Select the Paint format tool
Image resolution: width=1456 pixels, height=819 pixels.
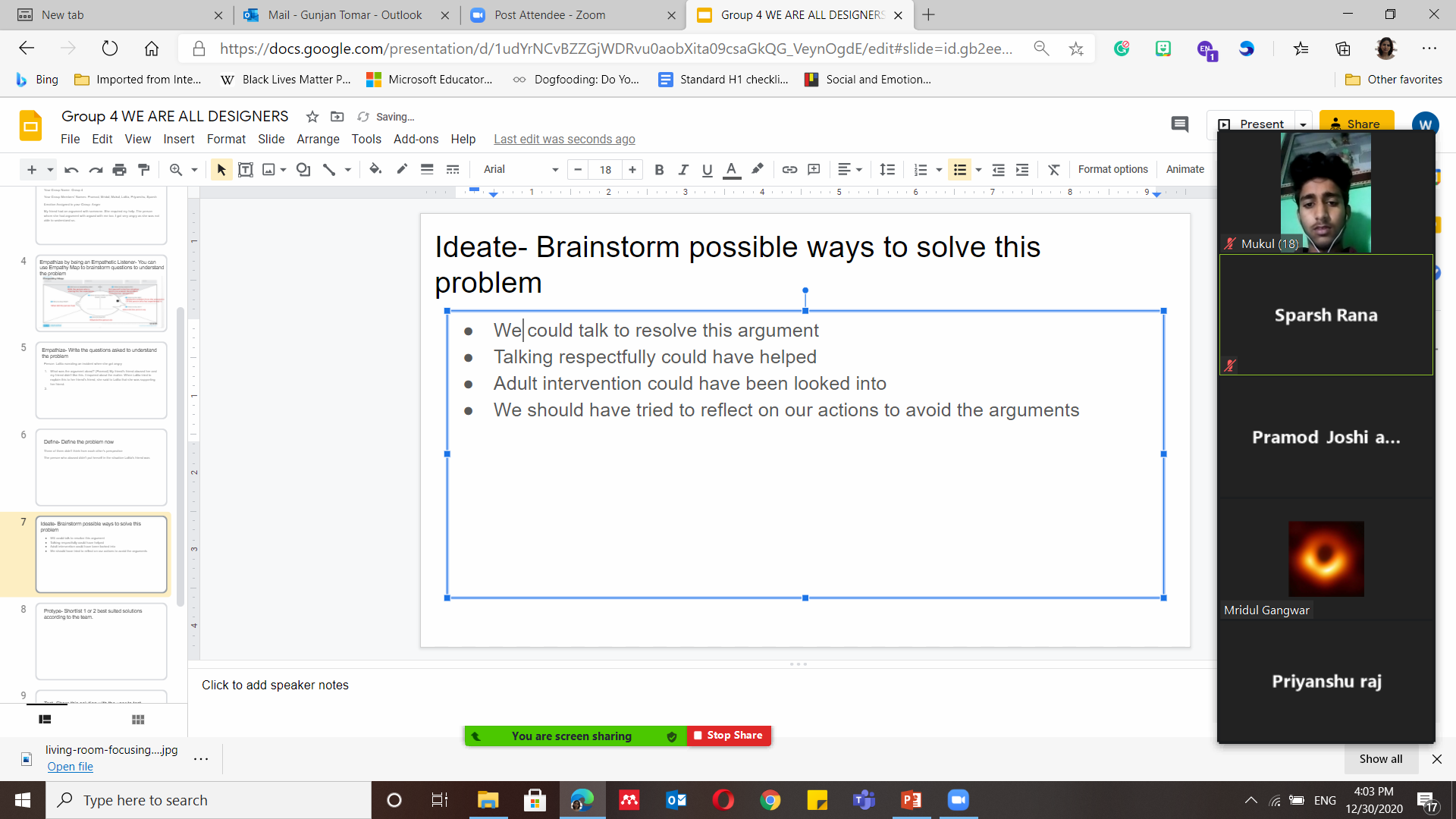(x=143, y=170)
